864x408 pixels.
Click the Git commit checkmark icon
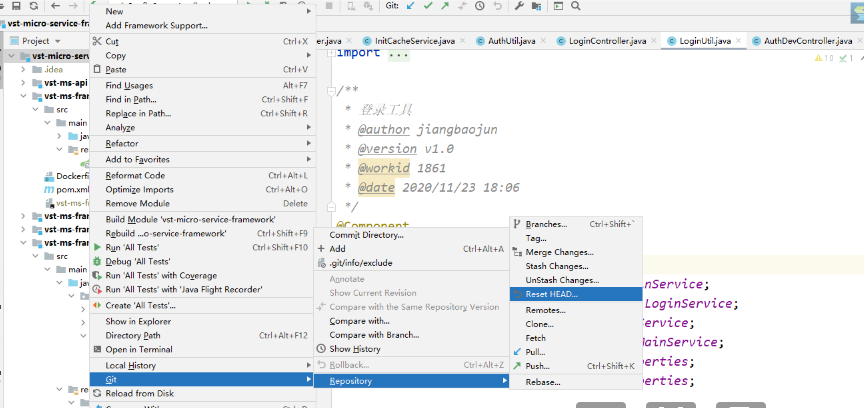click(429, 6)
